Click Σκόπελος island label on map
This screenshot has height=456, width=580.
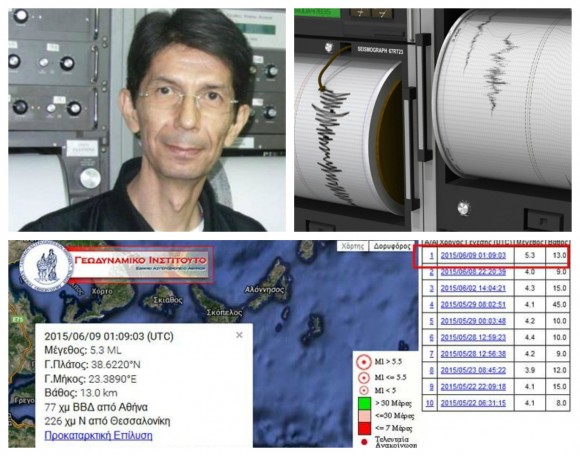point(225,313)
